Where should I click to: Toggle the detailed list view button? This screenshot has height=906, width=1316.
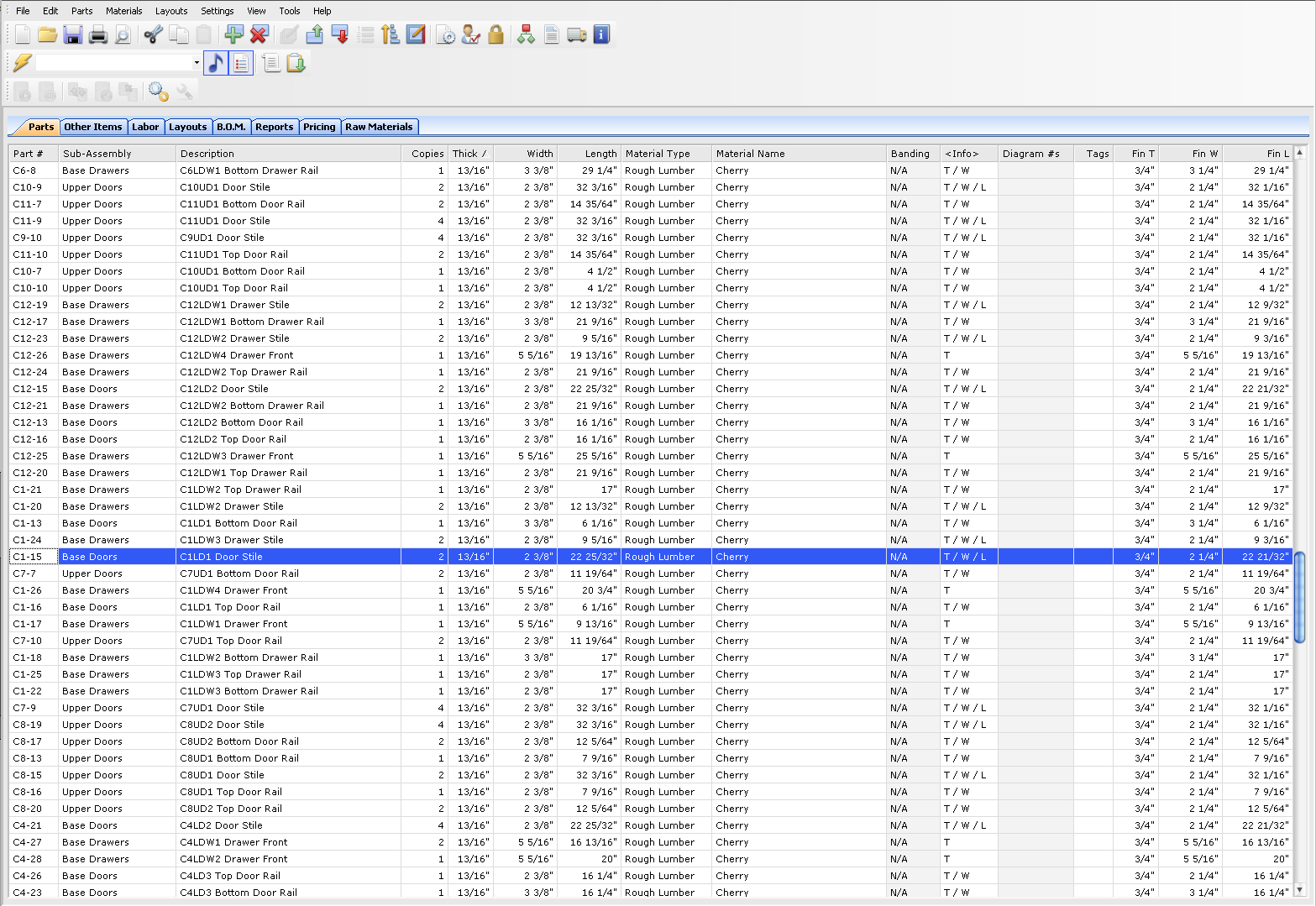(241, 62)
